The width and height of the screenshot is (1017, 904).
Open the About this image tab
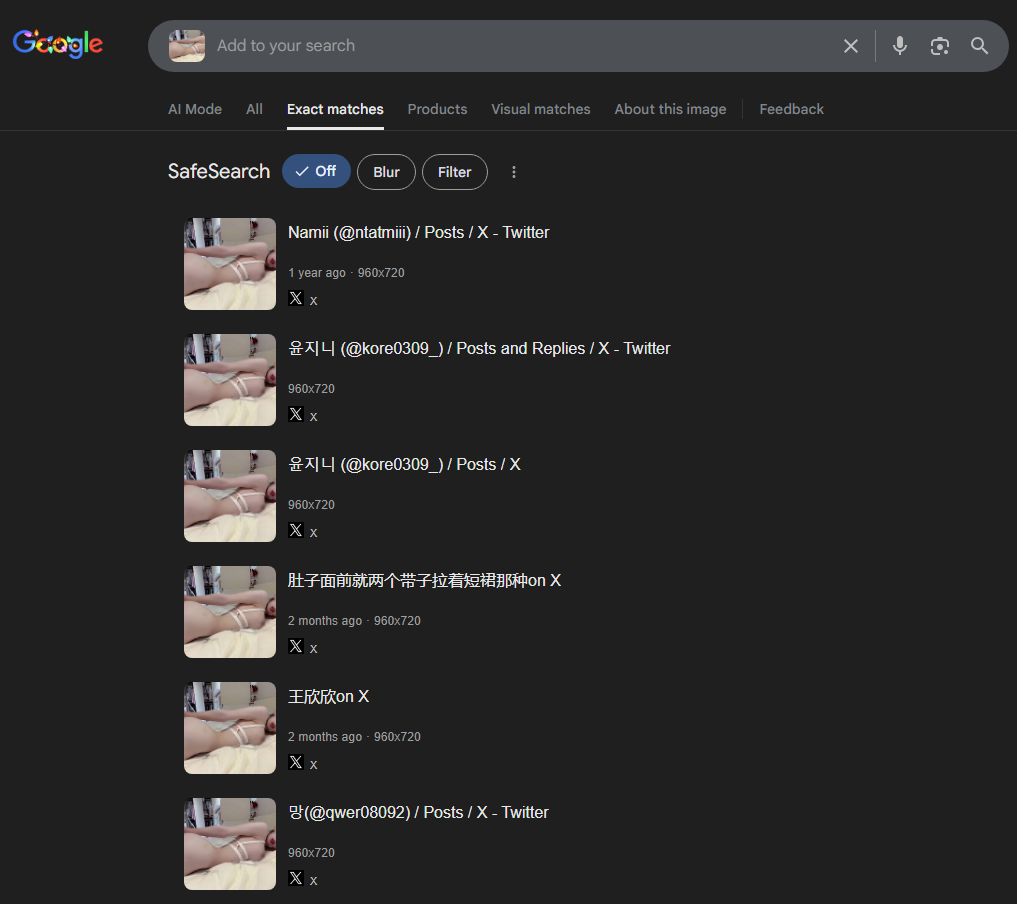[x=670, y=109]
